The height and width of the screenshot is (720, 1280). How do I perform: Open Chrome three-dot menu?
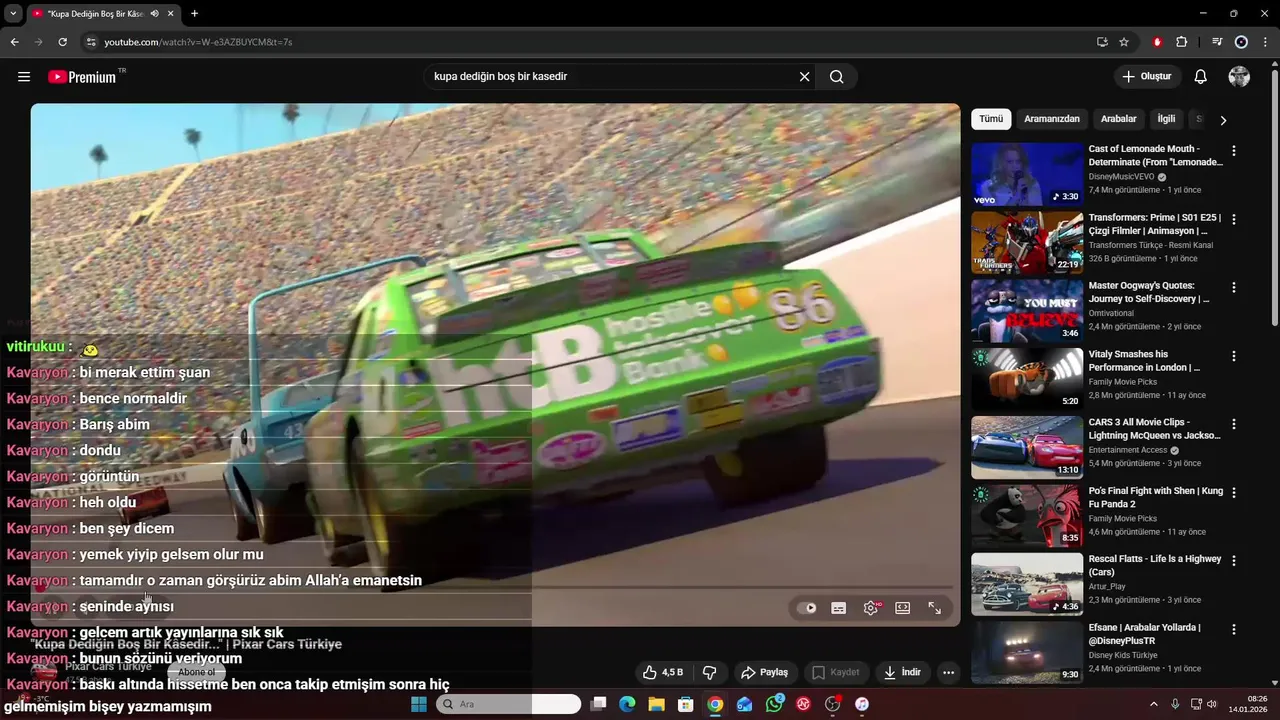1265,42
